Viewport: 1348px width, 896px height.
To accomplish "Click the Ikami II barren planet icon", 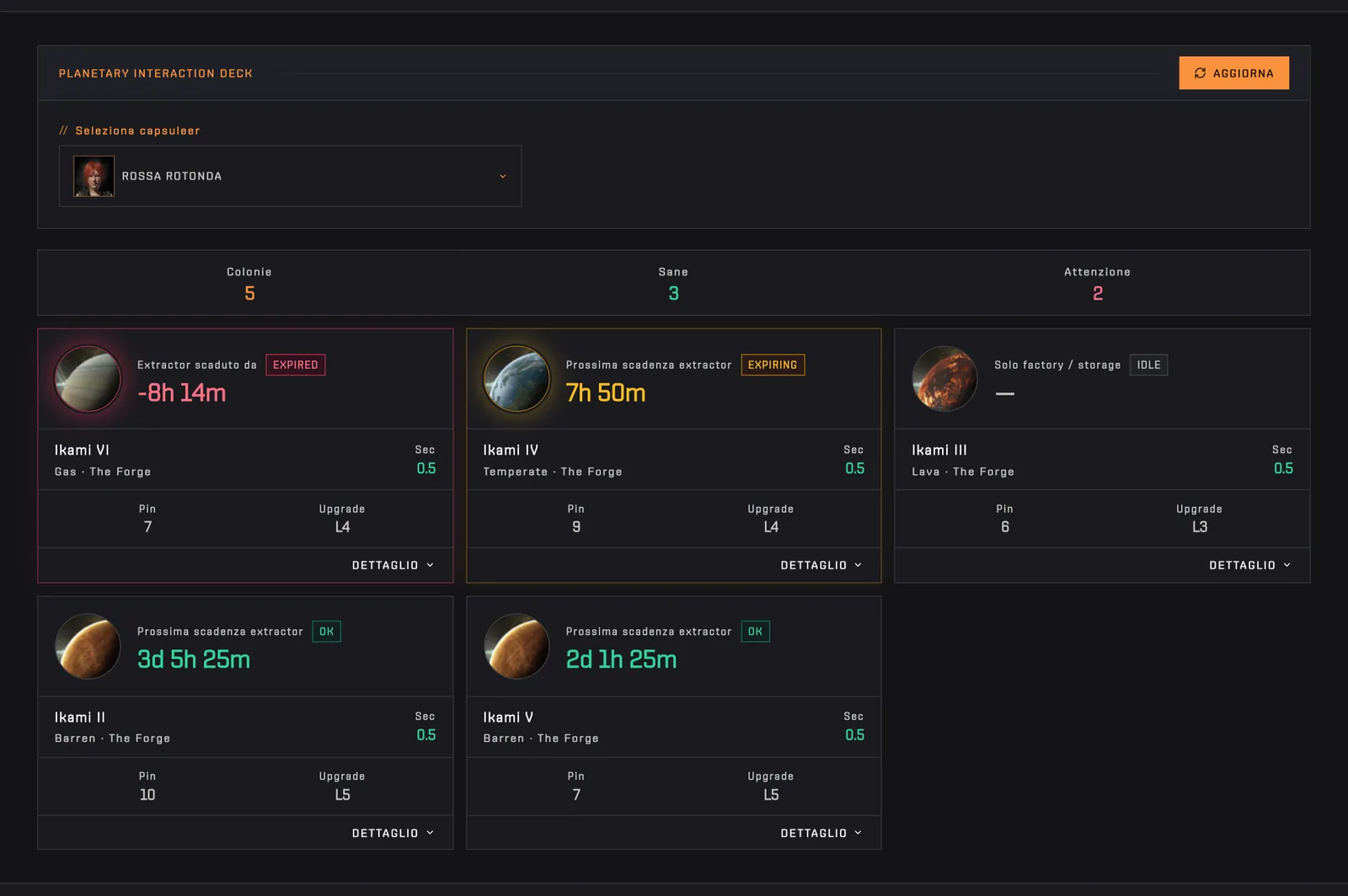I will [88, 646].
